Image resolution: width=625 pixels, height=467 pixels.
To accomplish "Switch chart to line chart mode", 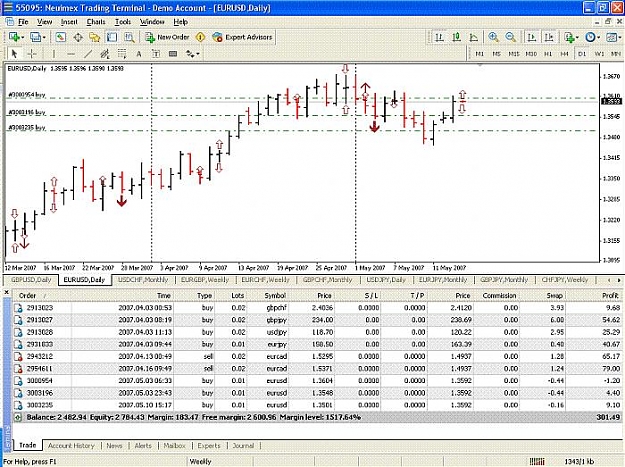I will coord(474,37).
